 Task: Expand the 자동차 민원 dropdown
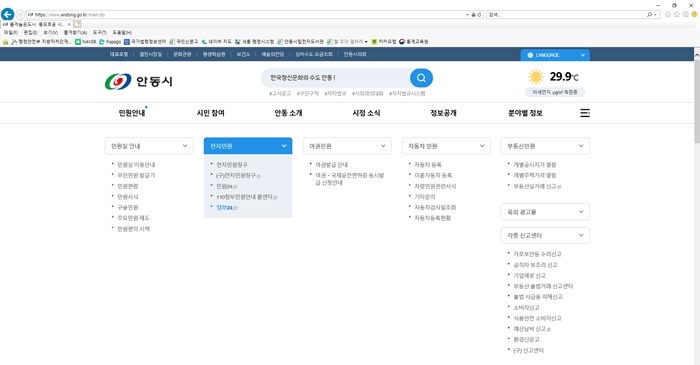446,146
